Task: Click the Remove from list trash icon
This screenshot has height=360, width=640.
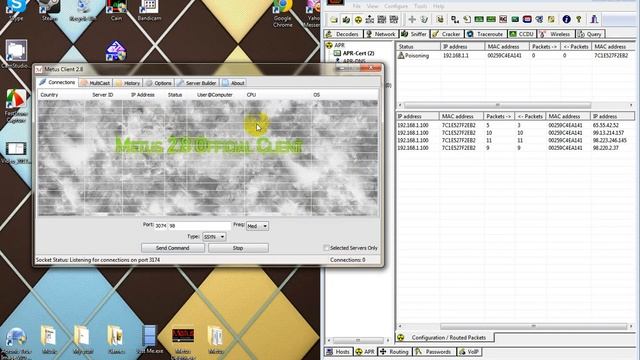Action: pos(424,19)
